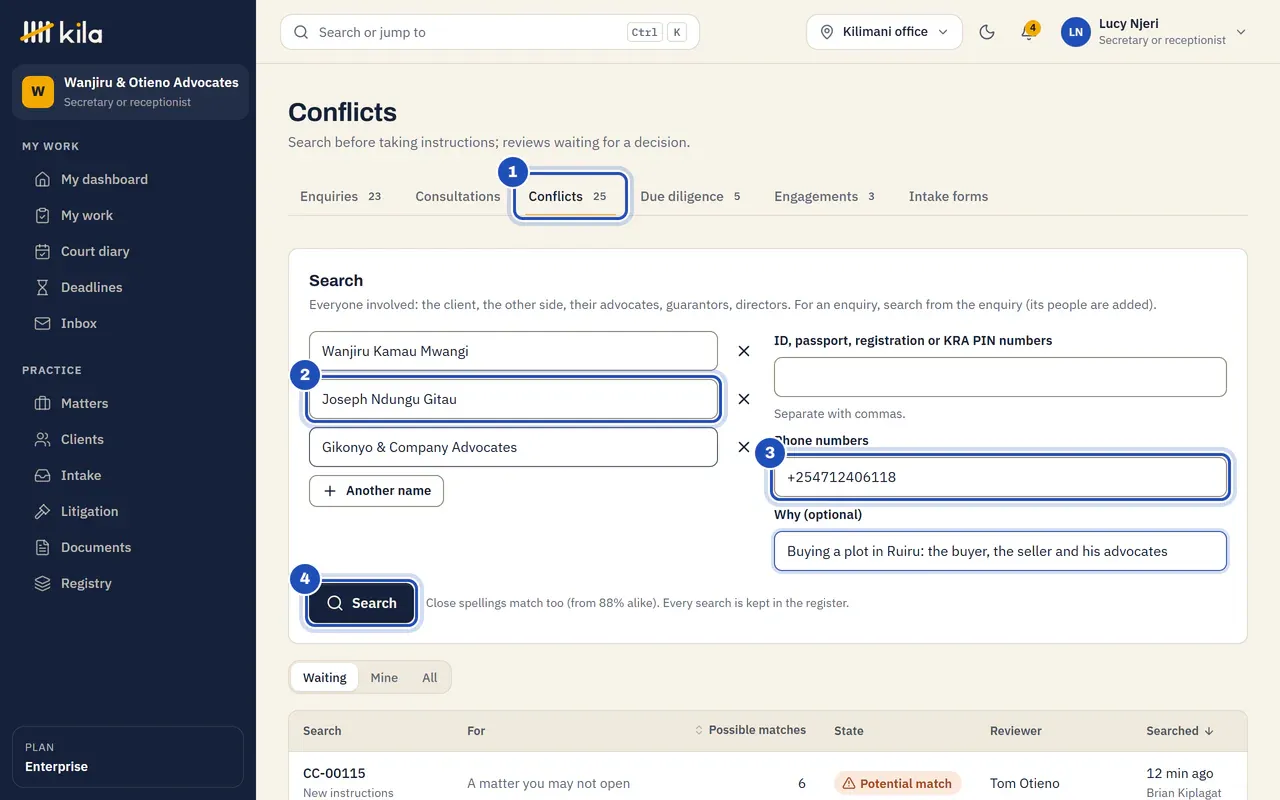Open notifications bell
This screenshot has height=800, width=1280.
click(x=1028, y=32)
